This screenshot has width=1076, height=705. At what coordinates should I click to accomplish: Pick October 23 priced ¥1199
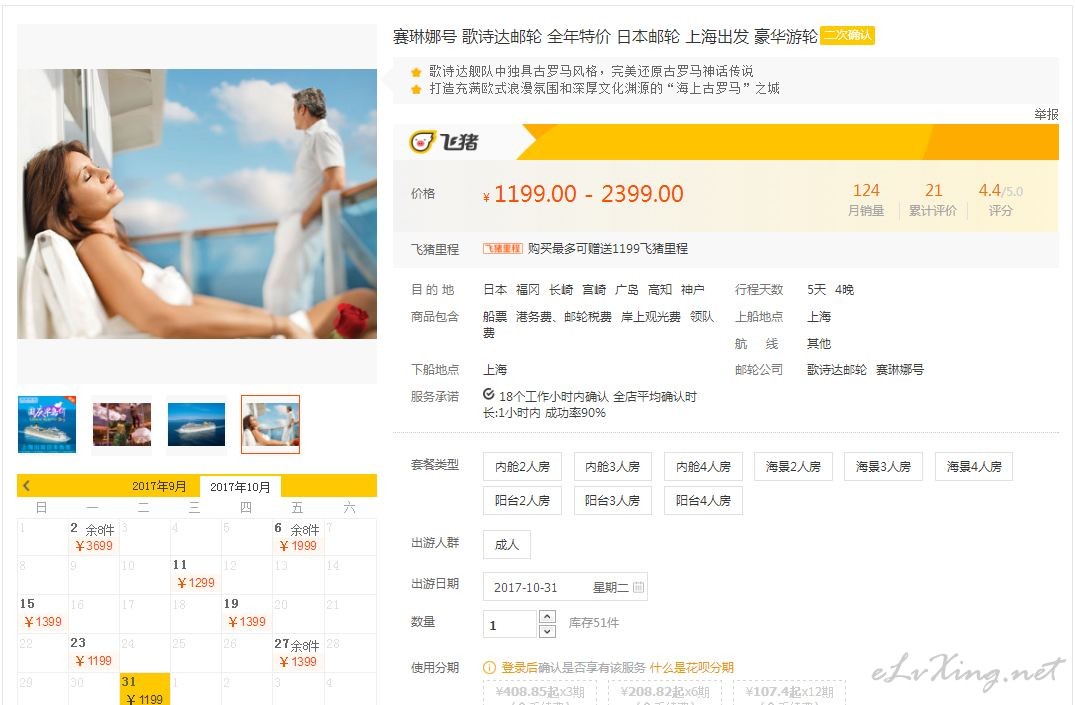point(93,652)
